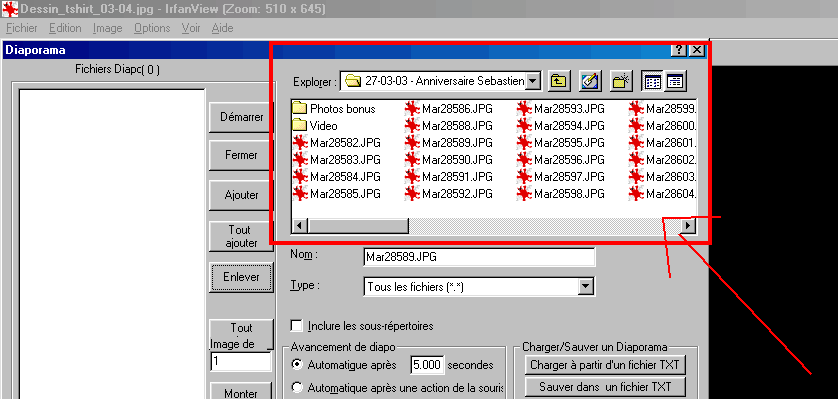Go up one folder level icon

559,81
